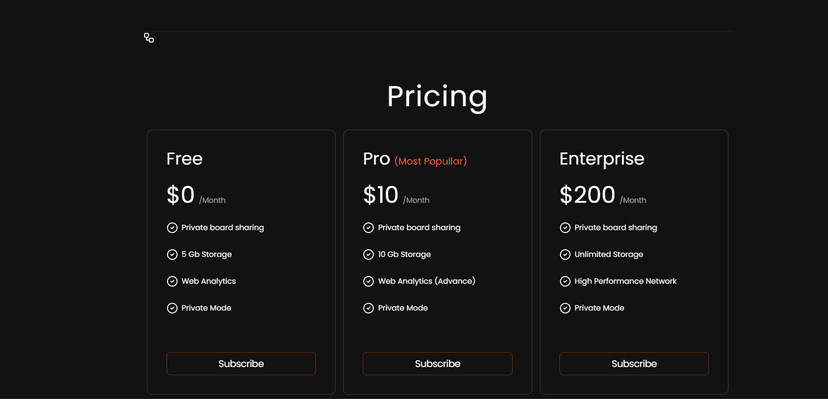
Task: Select the Free plan title
Action: pos(184,159)
